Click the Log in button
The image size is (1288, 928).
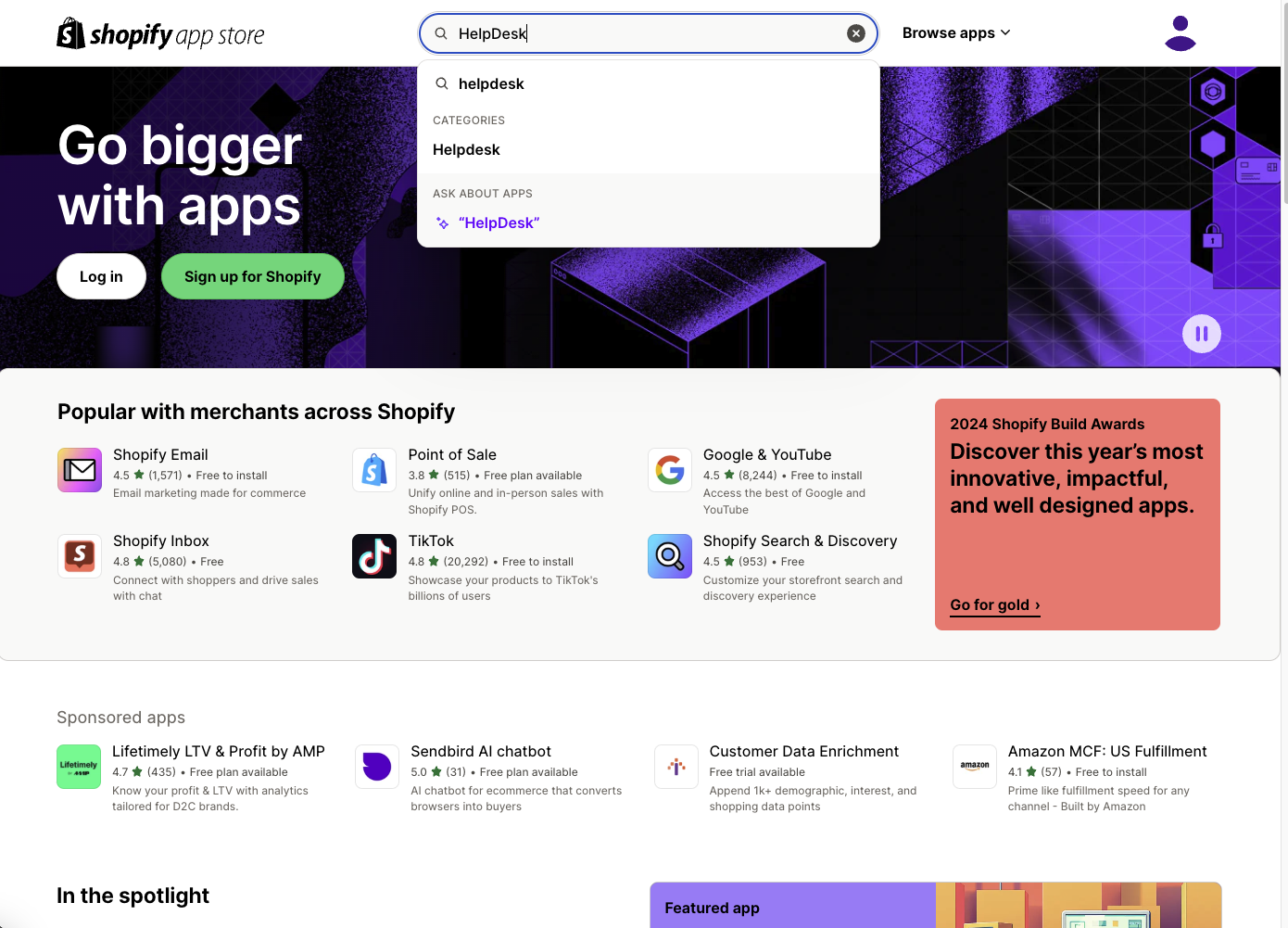point(101,276)
